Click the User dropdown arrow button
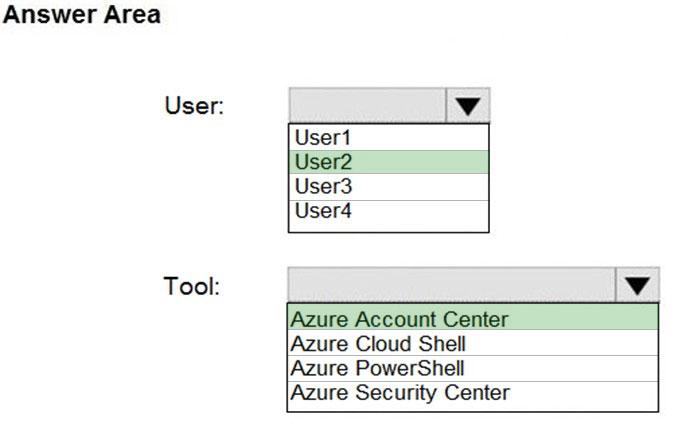Screen dimensions: 682x437 (469, 105)
